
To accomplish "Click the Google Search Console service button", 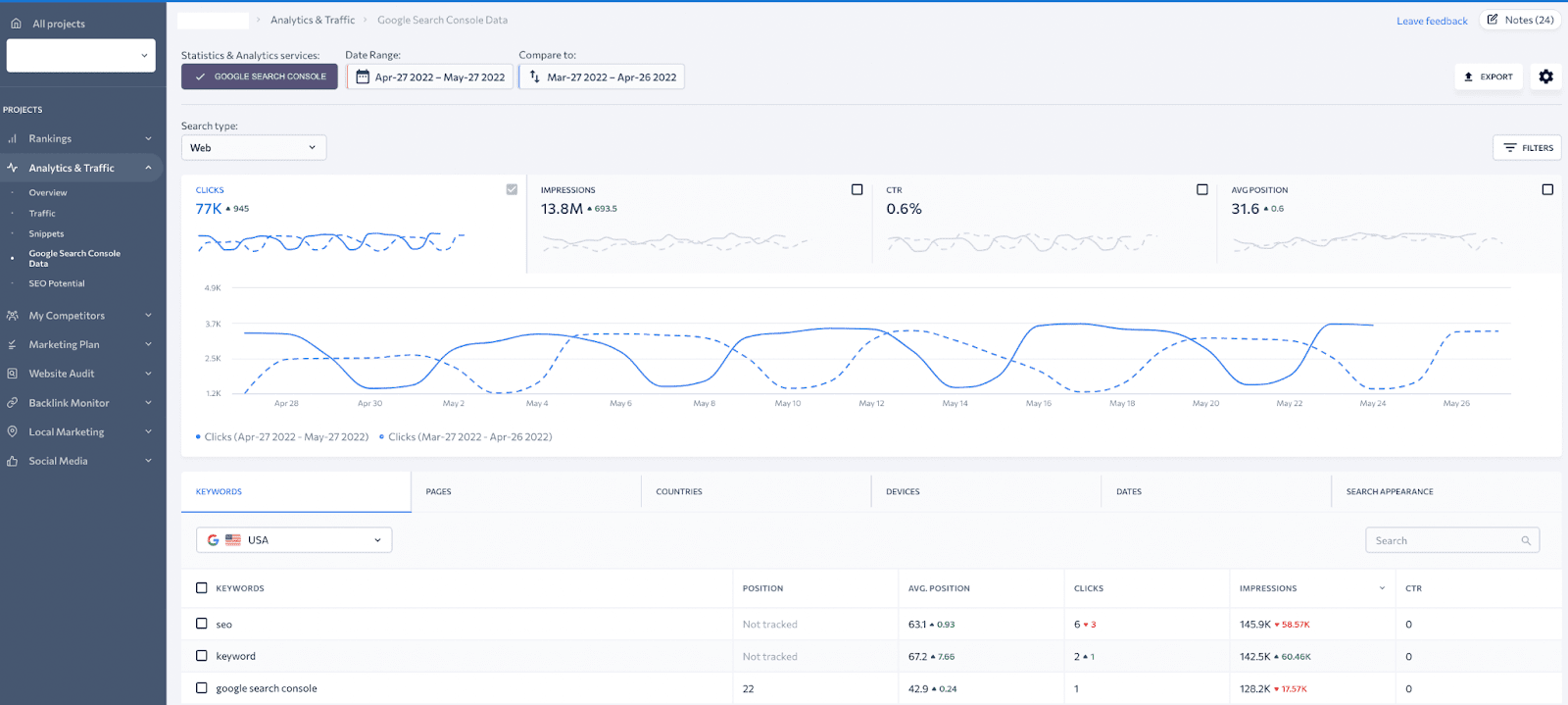I will [260, 76].
